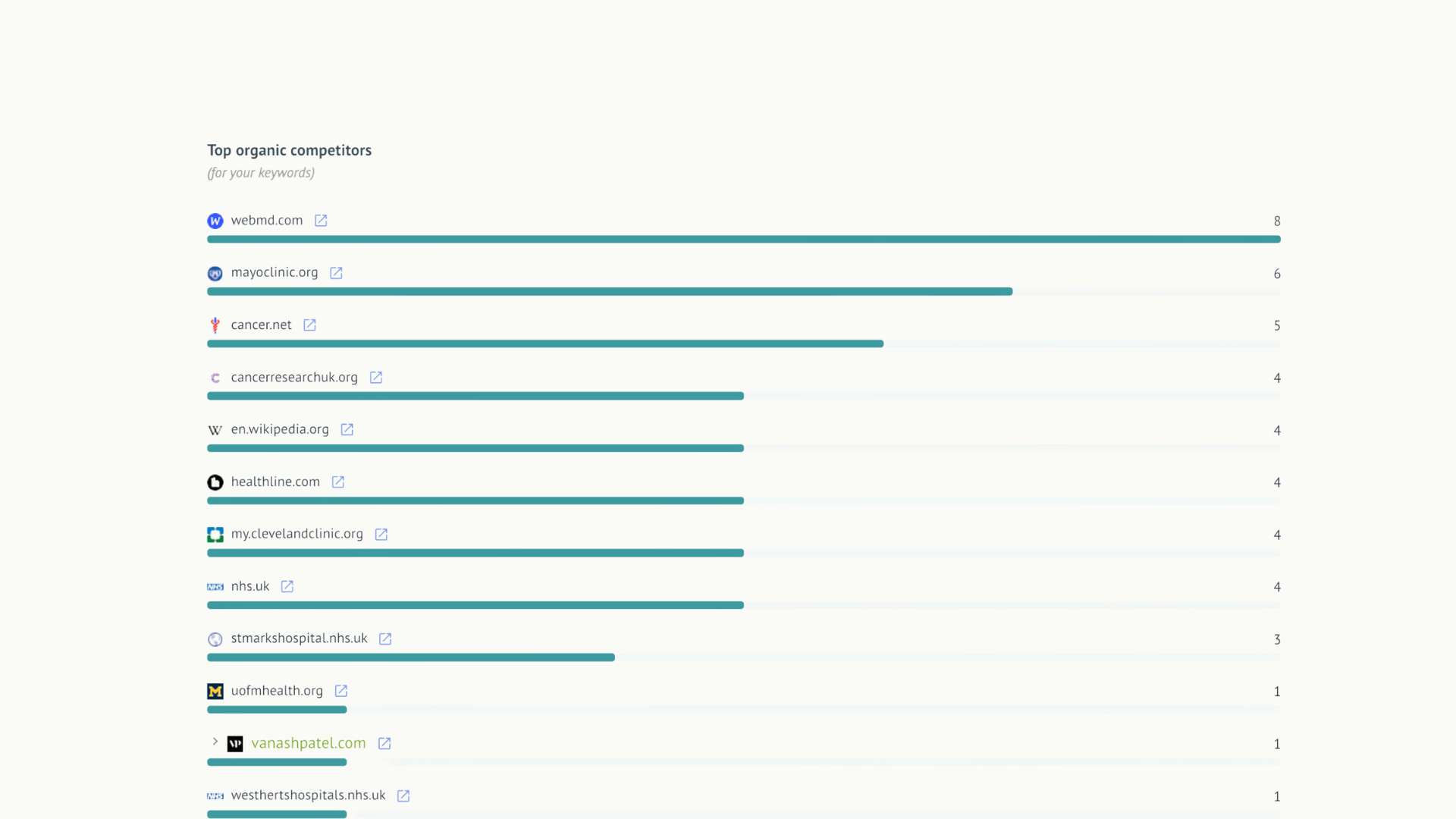
Task: Open mayoclinic.org external link icon
Action: [x=336, y=273]
